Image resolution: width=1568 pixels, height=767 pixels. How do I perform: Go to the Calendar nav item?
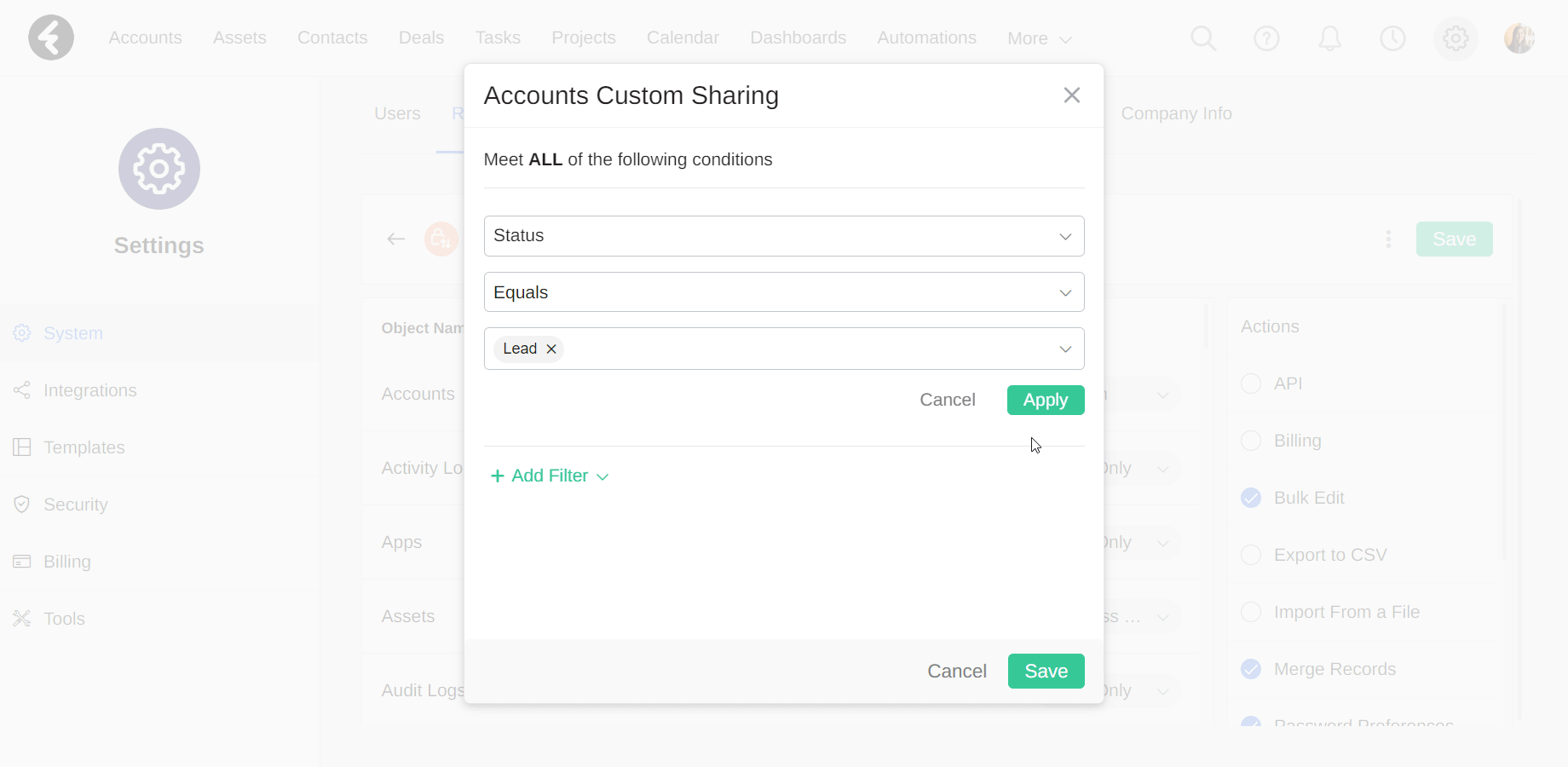coord(683,37)
